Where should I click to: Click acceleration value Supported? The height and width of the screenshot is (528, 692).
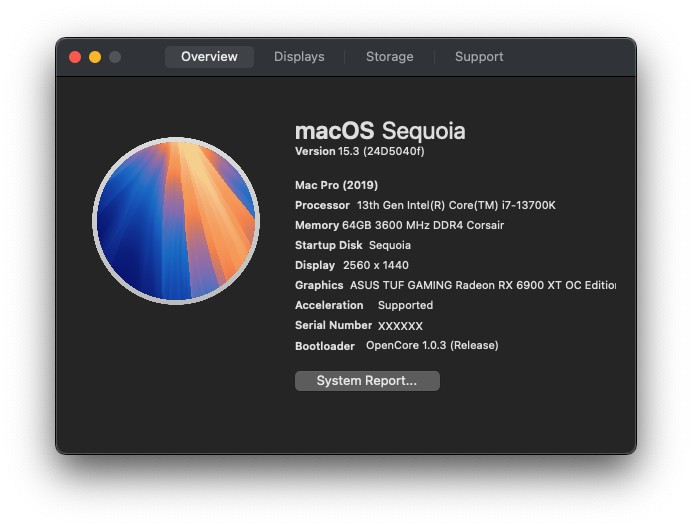point(406,305)
